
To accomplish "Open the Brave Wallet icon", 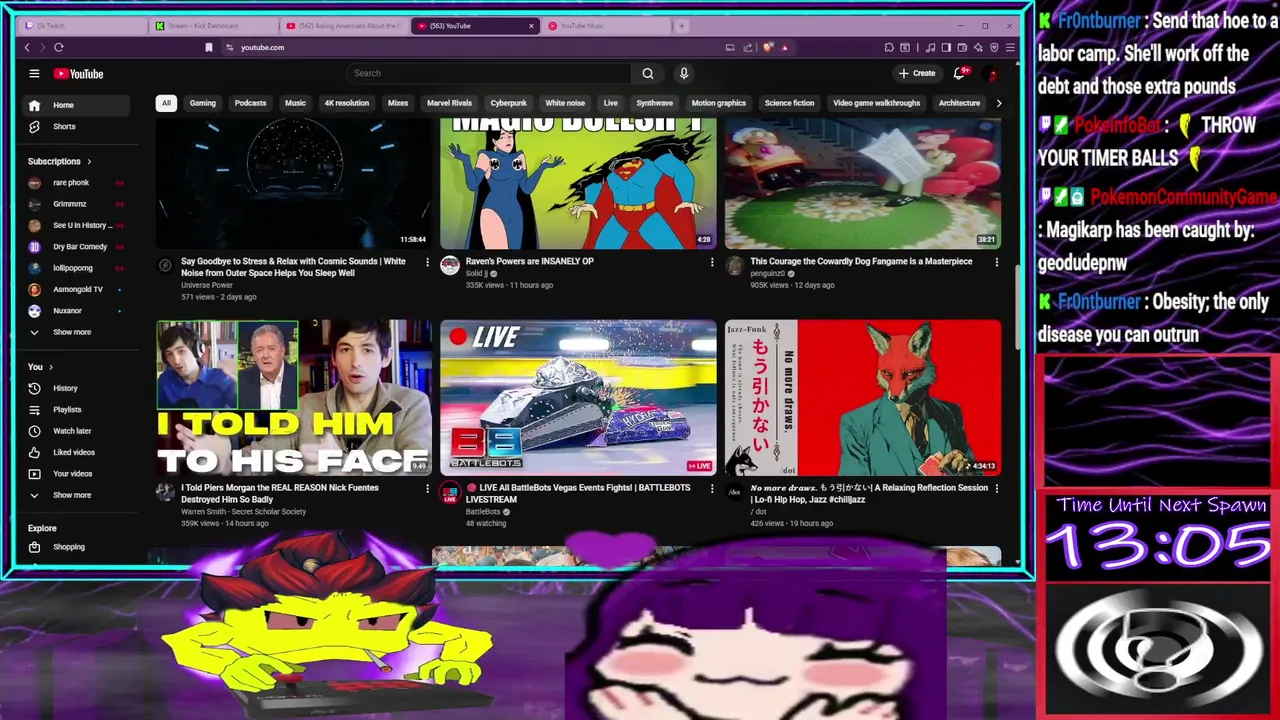I will pyautogui.click(x=963, y=47).
